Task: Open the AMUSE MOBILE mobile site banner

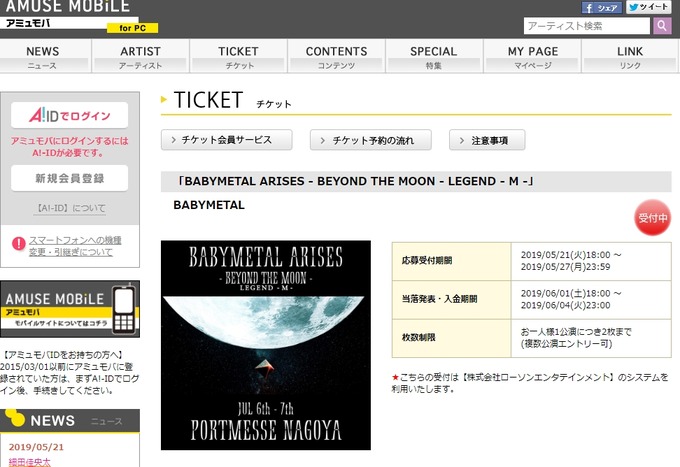Action: [70, 309]
